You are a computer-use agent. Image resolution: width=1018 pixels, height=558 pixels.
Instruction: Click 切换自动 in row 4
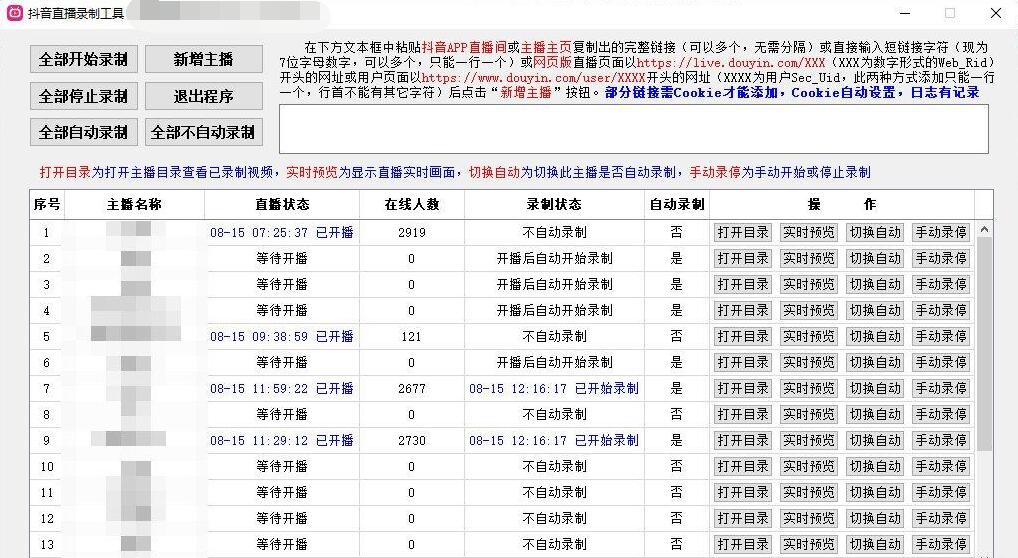coord(875,311)
